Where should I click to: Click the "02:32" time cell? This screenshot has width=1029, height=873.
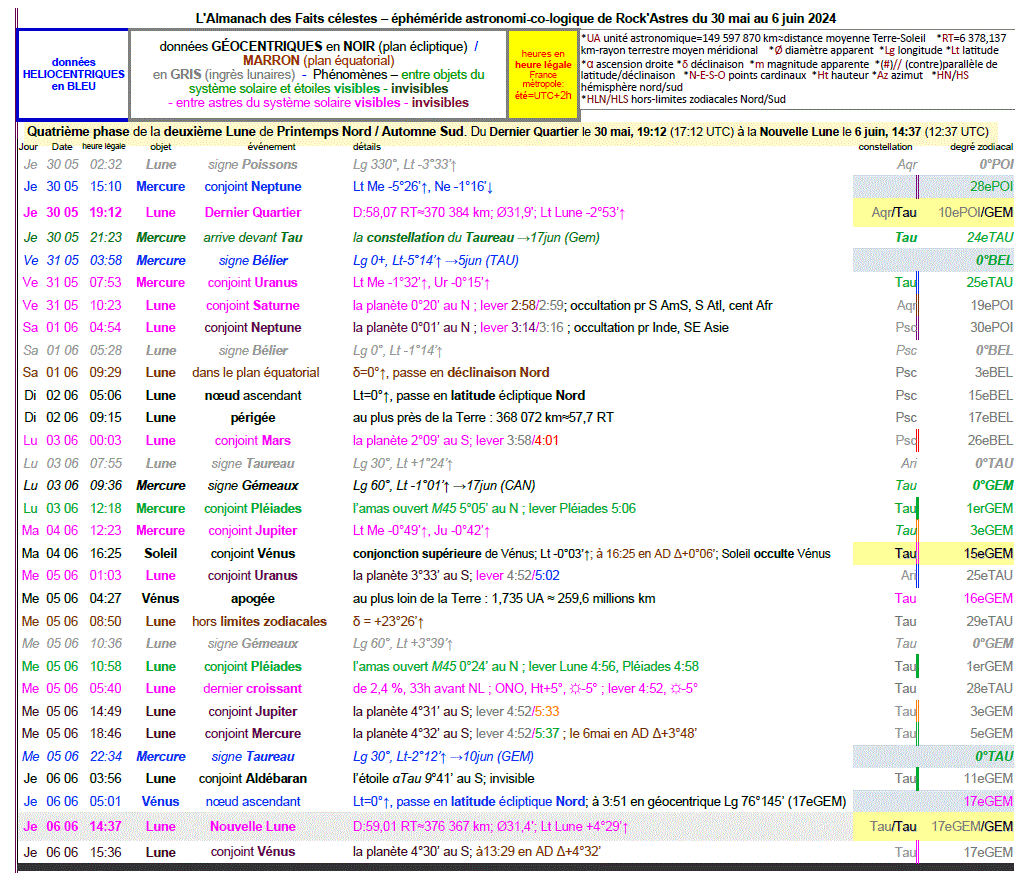[106, 164]
